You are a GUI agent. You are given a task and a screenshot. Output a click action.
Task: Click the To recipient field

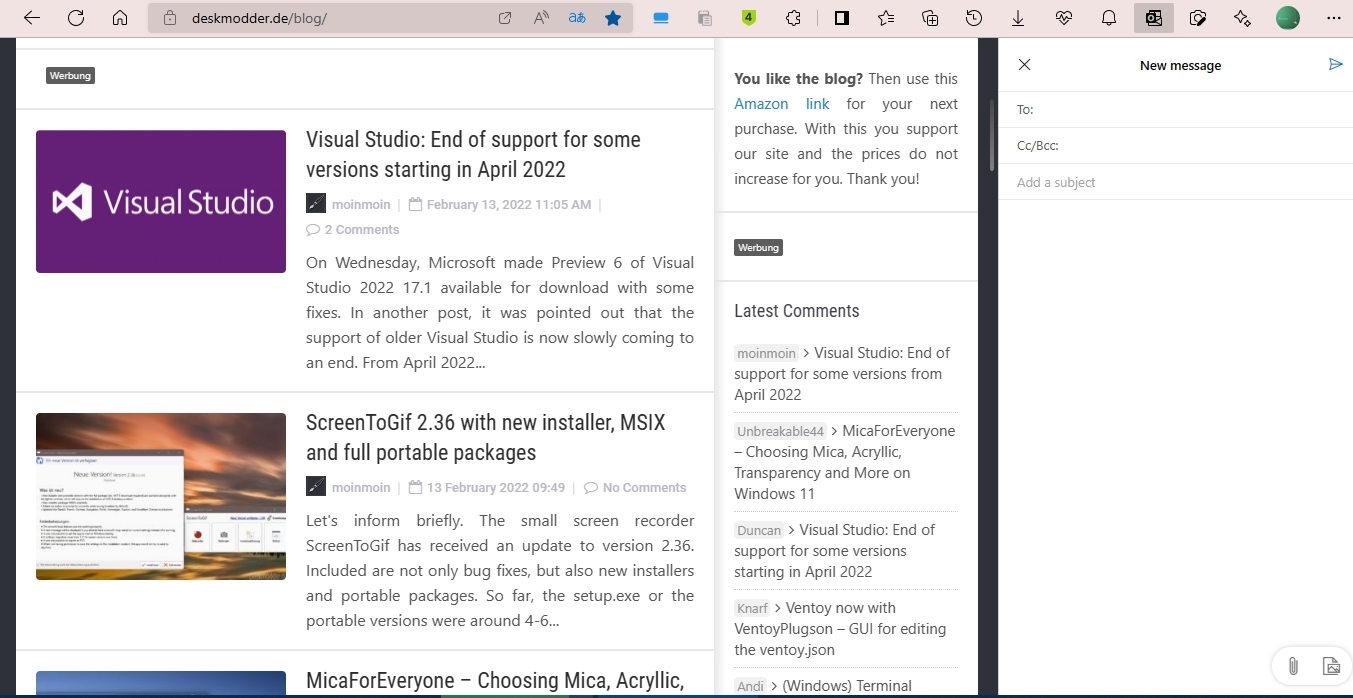click(x=1175, y=110)
